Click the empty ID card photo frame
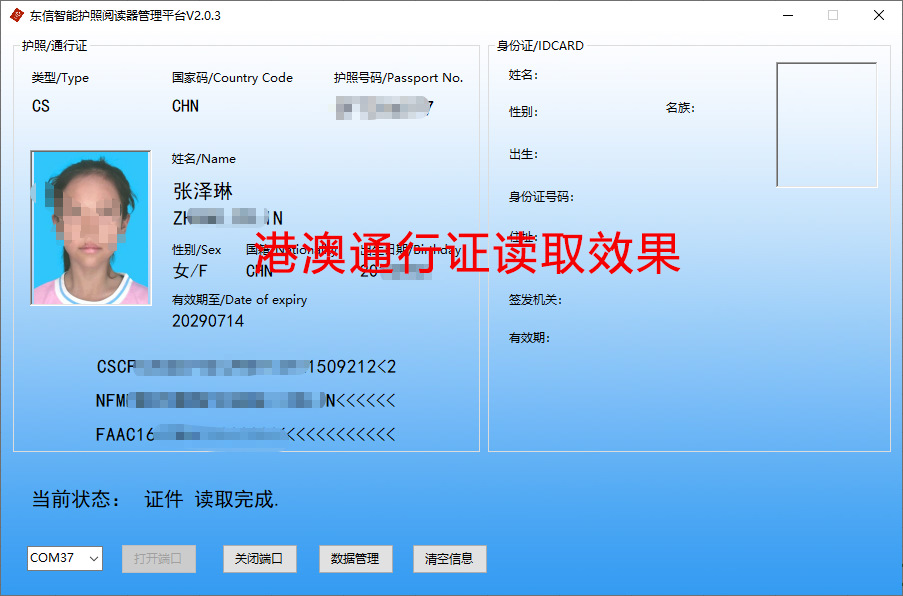 (x=826, y=125)
